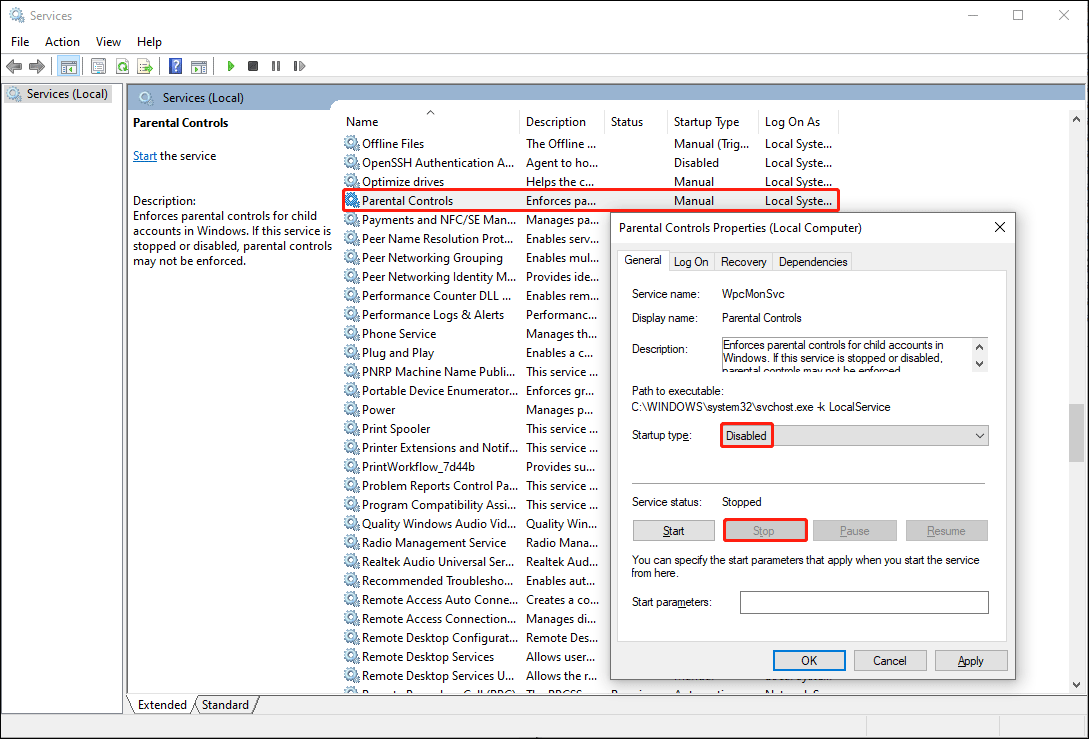Open Properties from the toolbar icon
The height and width of the screenshot is (739, 1089).
pyautogui.click(x=99, y=67)
